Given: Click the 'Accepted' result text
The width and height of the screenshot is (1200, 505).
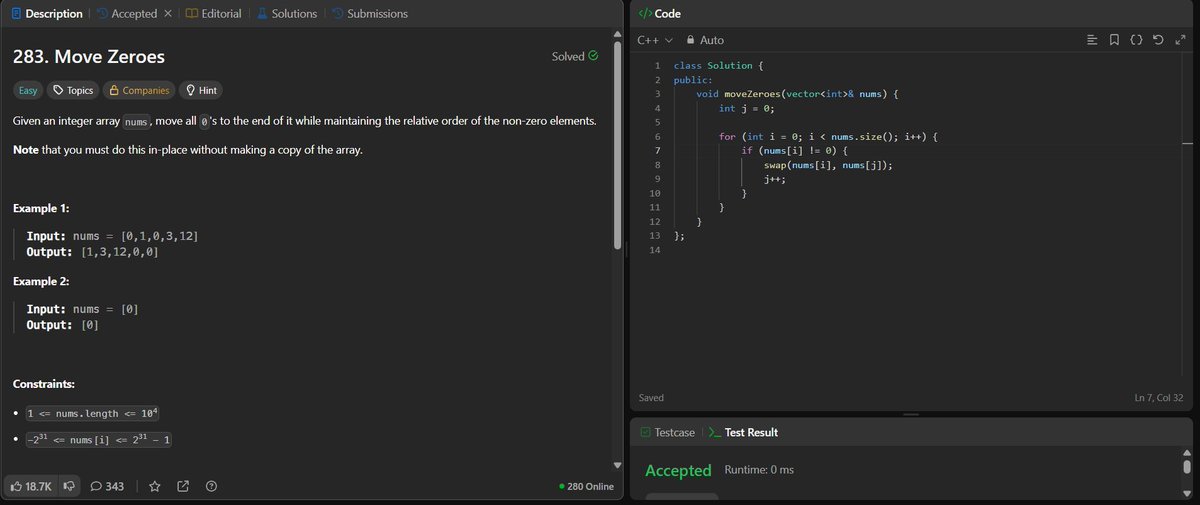Looking at the screenshot, I should 678,470.
